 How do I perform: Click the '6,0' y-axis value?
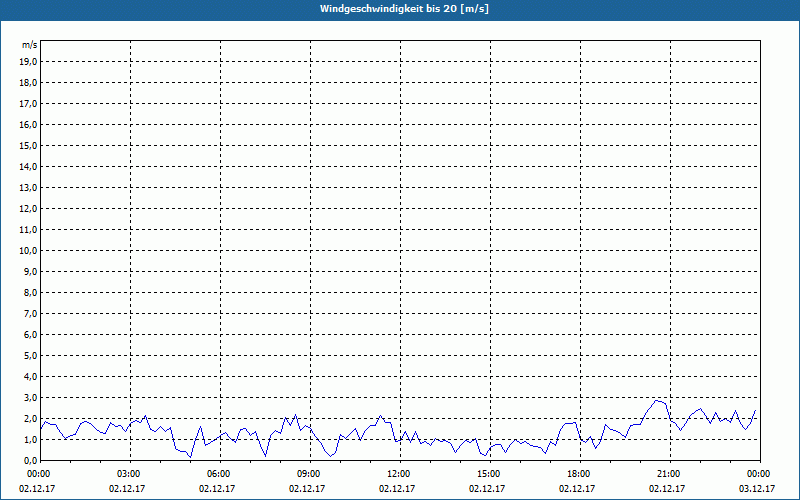(30, 335)
